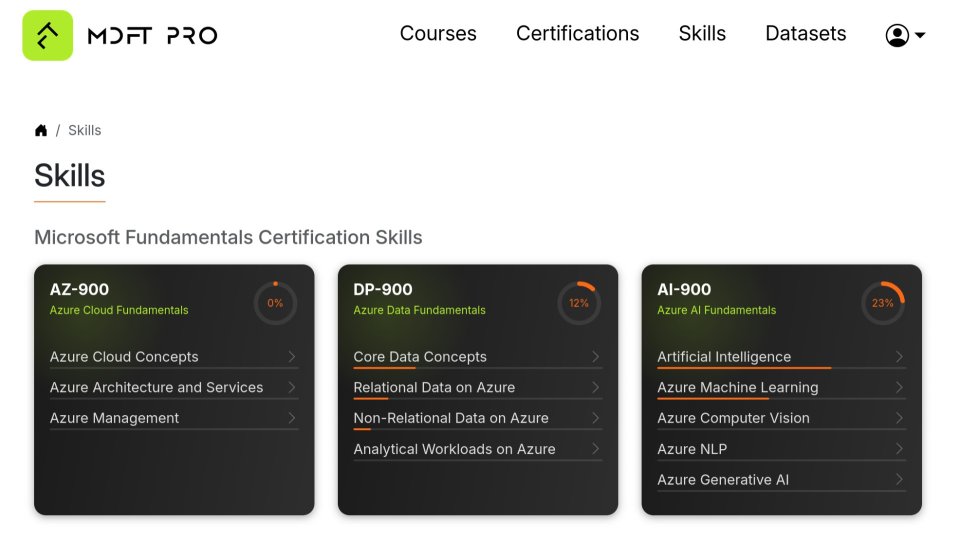Click Microsoft Fundamentals Certification Skills heading
The width and height of the screenshot is (960, 560).
[228, 237]
